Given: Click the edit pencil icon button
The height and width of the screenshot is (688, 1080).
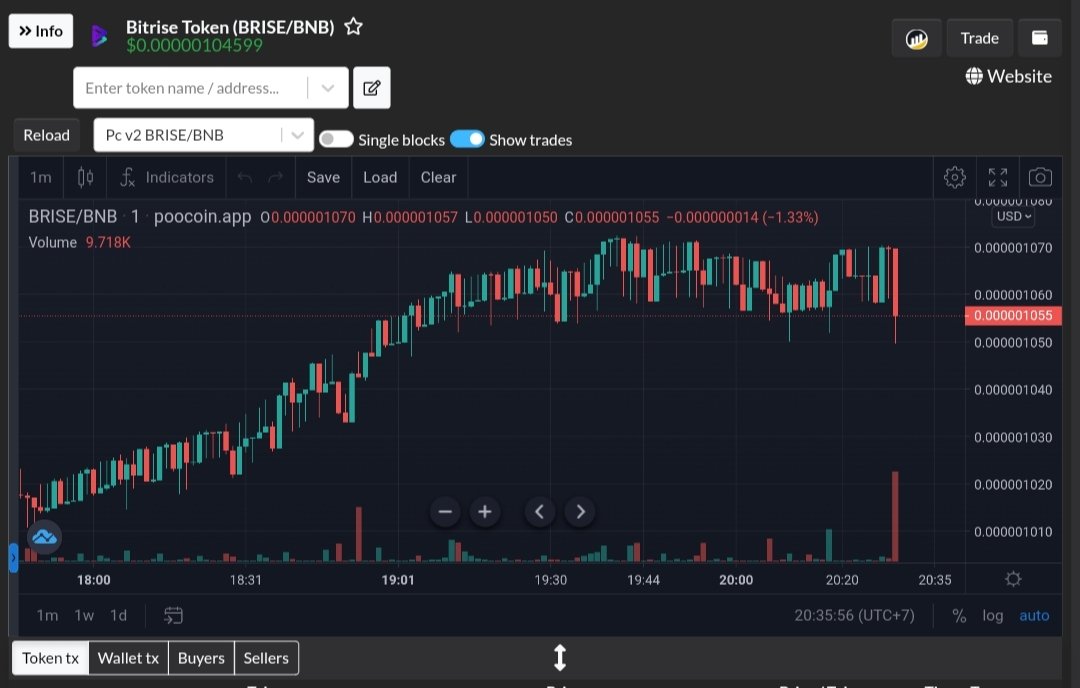Looking at the screenshot, I should pyautogui.click(x=372, y=88).
